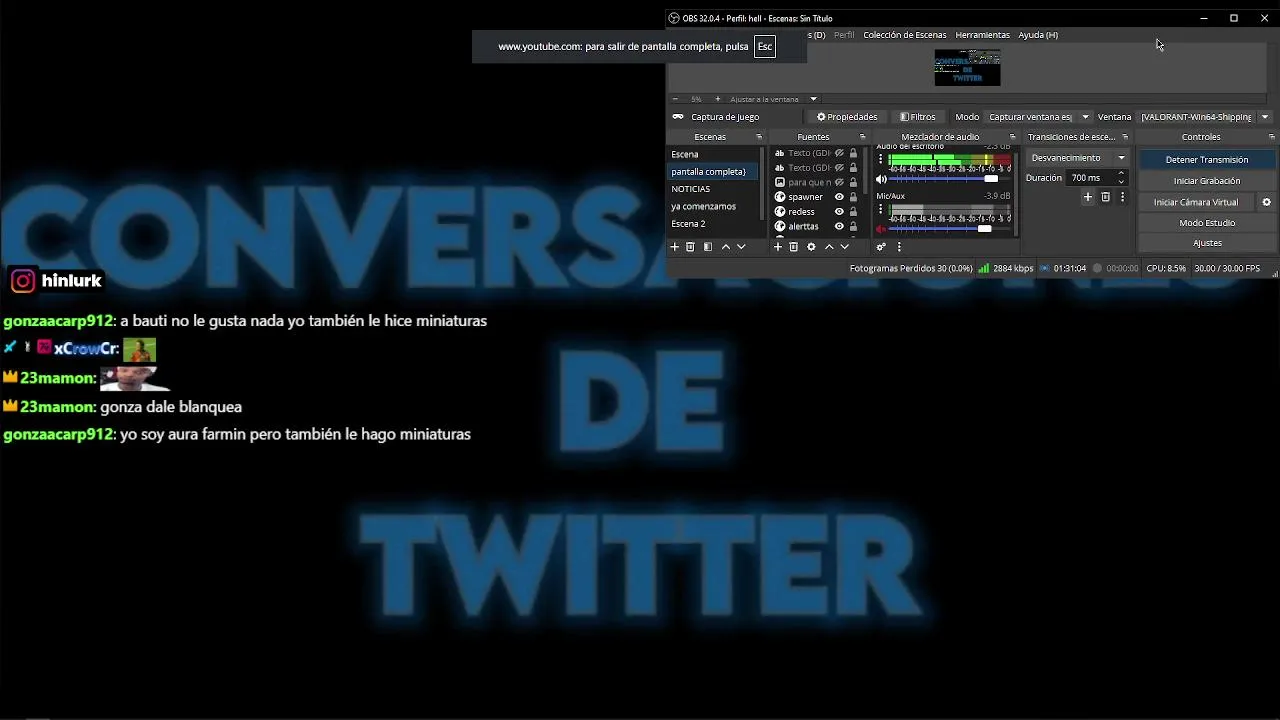Show the 'para que n' source
This screenshot has width=1280, height=720.
839,182
